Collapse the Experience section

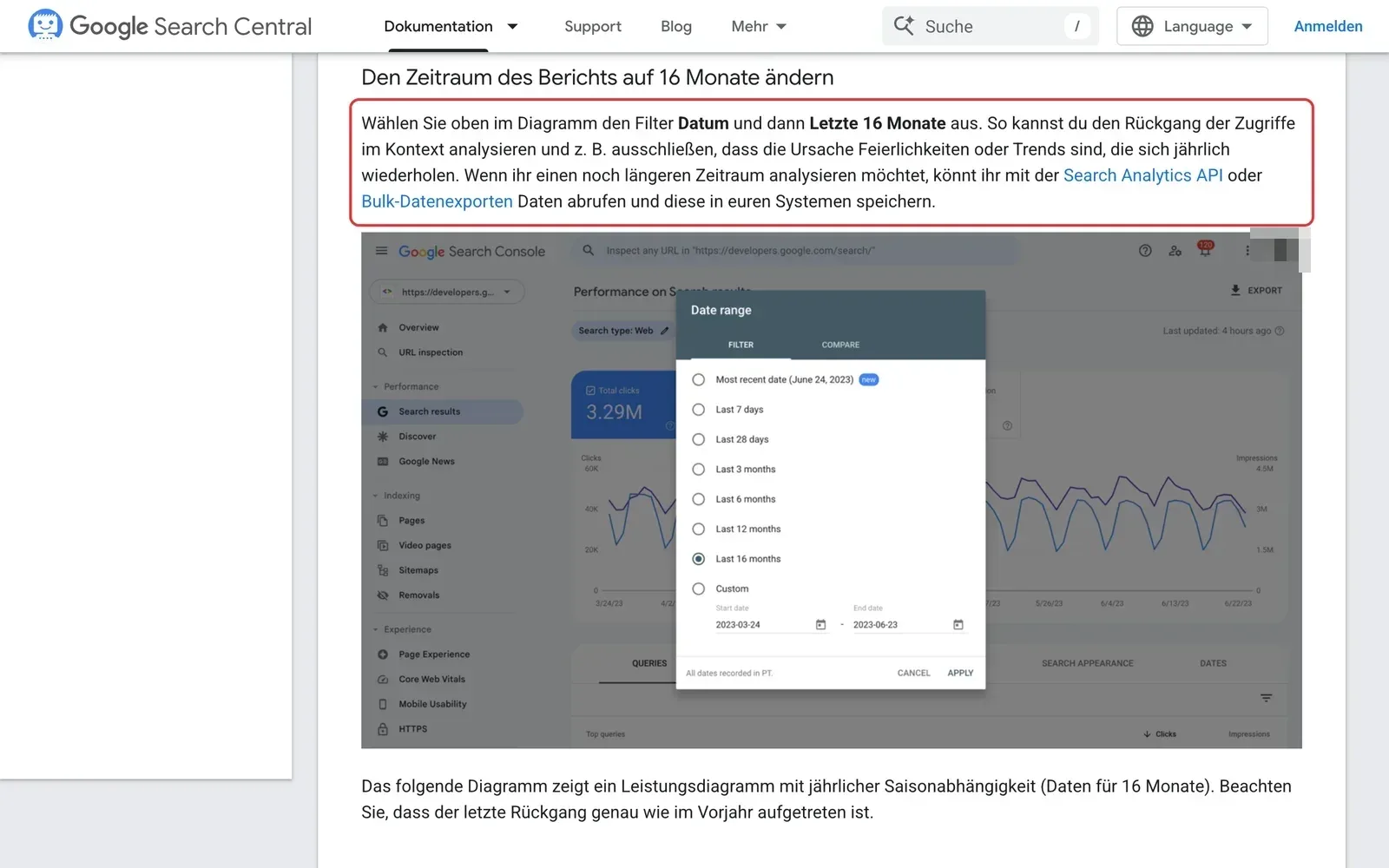(x=403, y=629)
